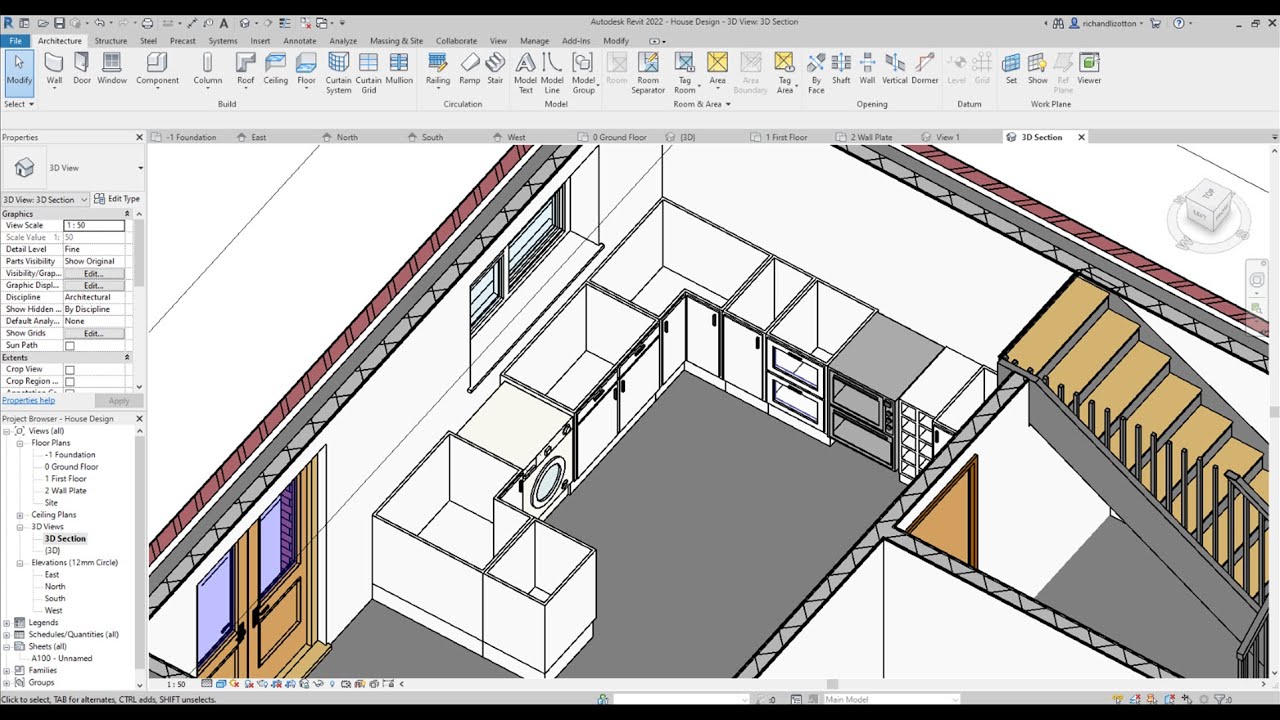Select the Railing tool
Screen dimensions: 1280x720
pyautogui.click(x=438, y=69)
